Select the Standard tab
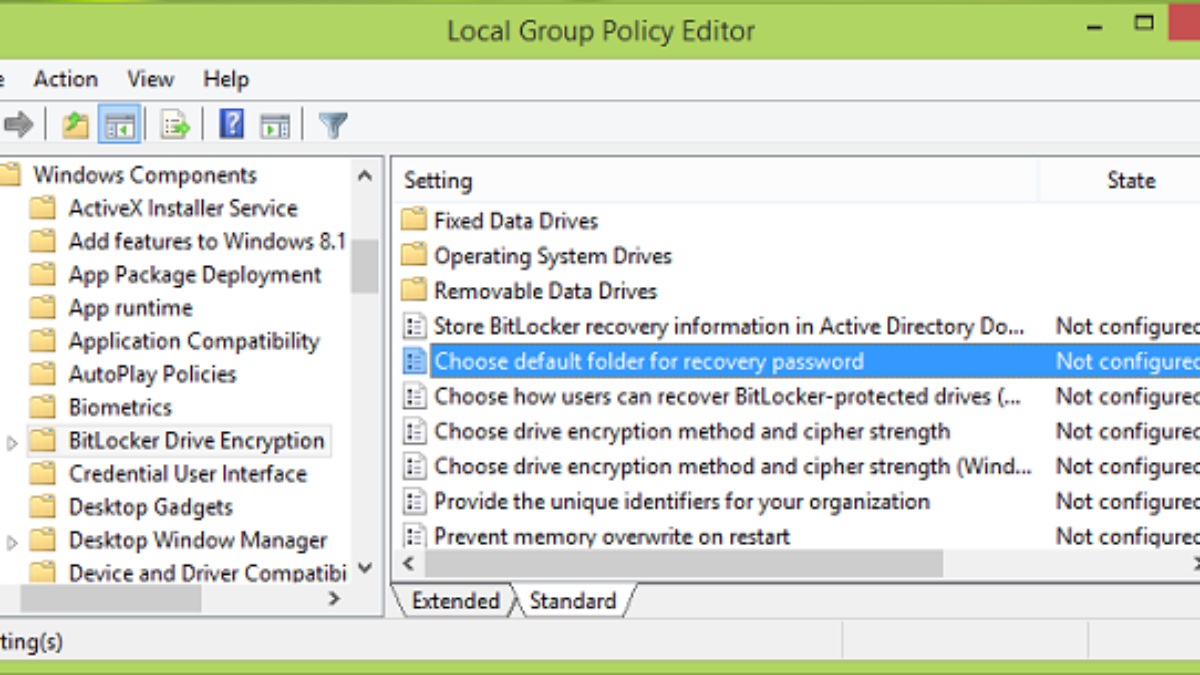 572,601
